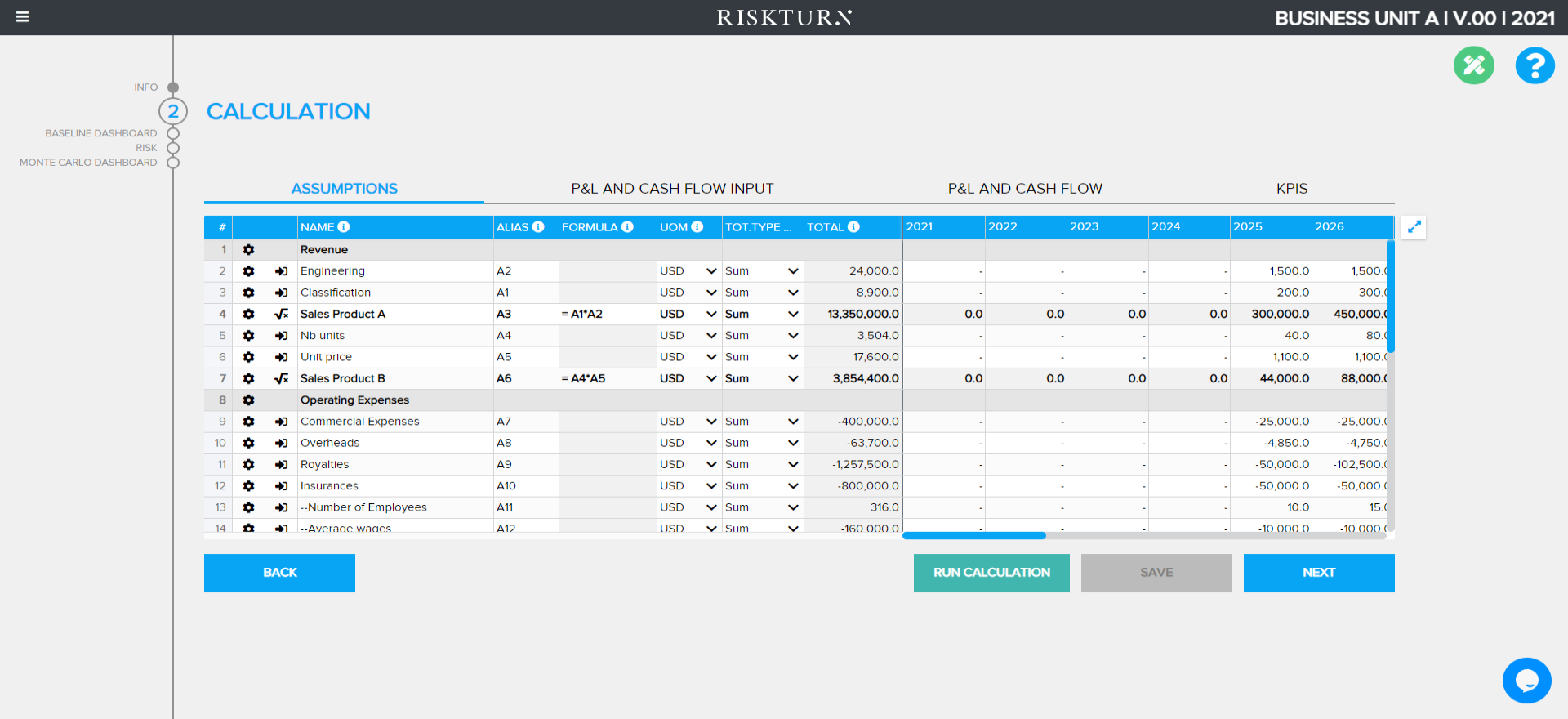Show info tooltip for TOTAL column
The image size is (1568, 719).
pos(853,227)
